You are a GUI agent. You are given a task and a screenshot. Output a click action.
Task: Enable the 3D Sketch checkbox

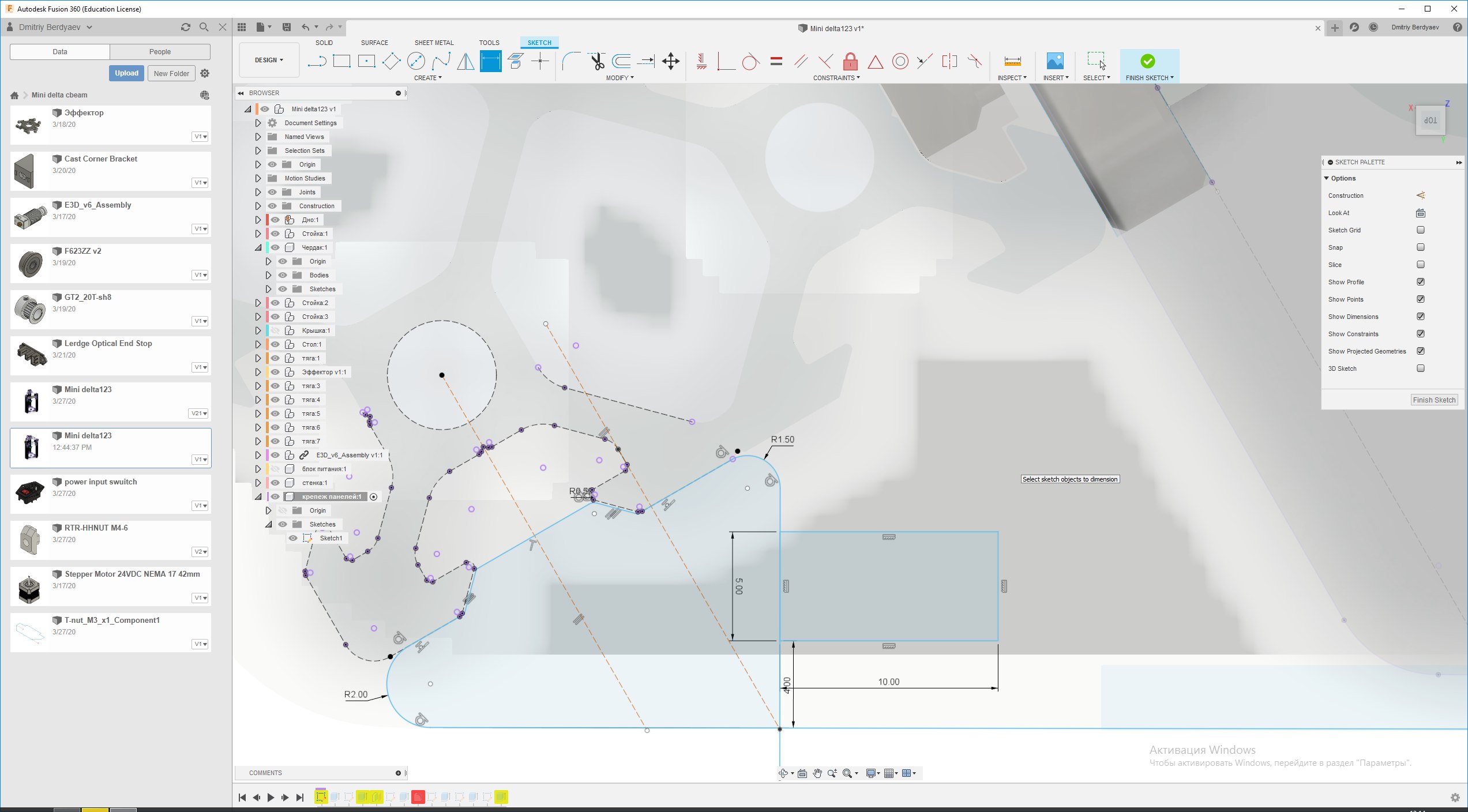point(1421,369)
